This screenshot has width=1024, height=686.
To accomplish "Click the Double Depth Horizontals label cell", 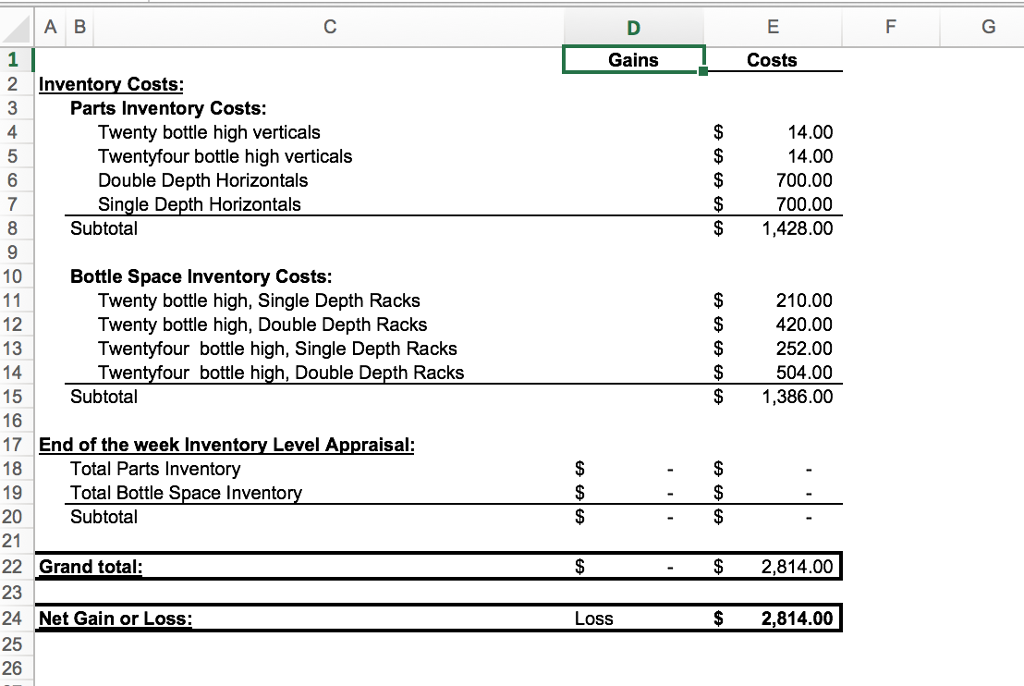I will pos(203,181).
